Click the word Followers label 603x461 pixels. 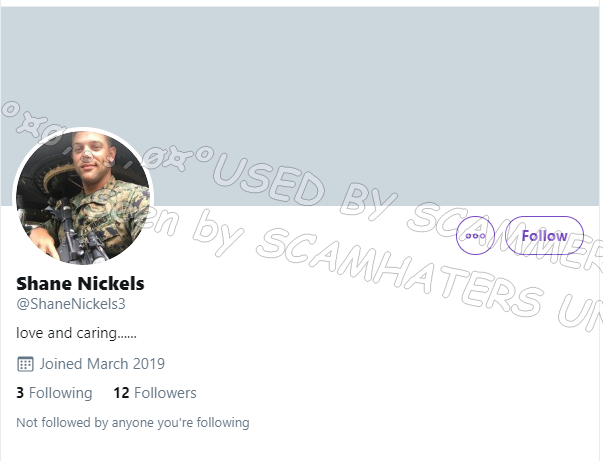165,393
